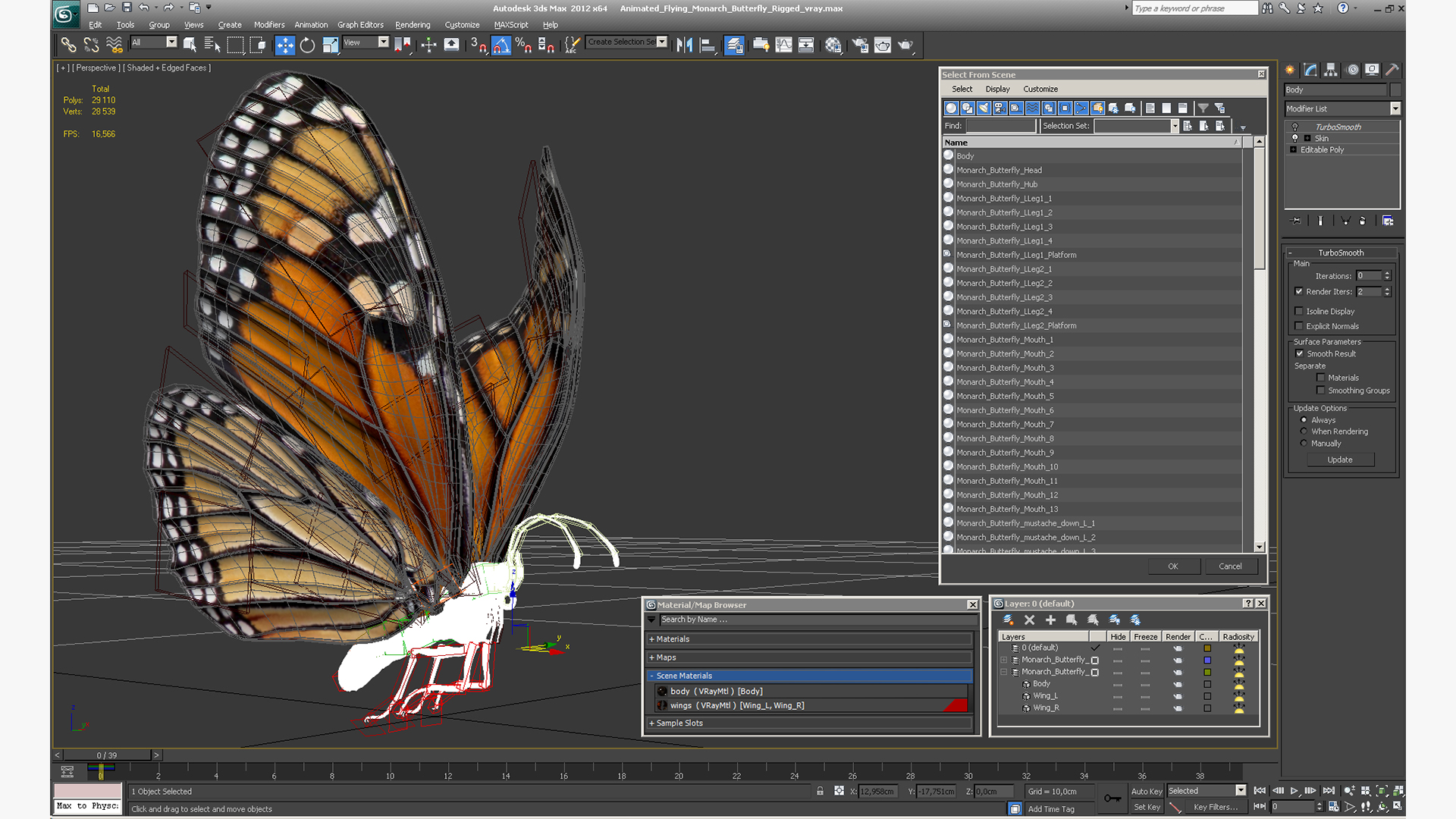
Task: Open the Animation menu
Action: pos(311,25)
